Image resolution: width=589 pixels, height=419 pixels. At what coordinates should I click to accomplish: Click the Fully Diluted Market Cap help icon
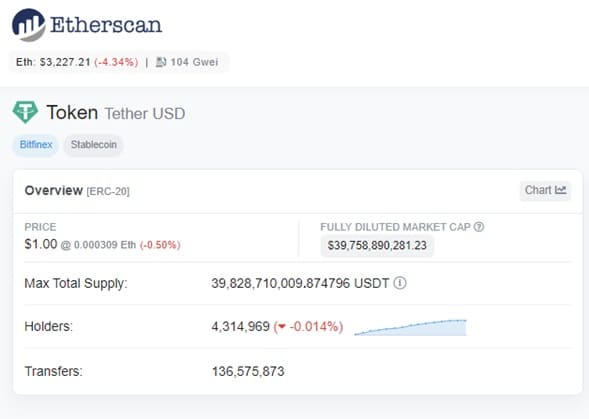(479, 227)
